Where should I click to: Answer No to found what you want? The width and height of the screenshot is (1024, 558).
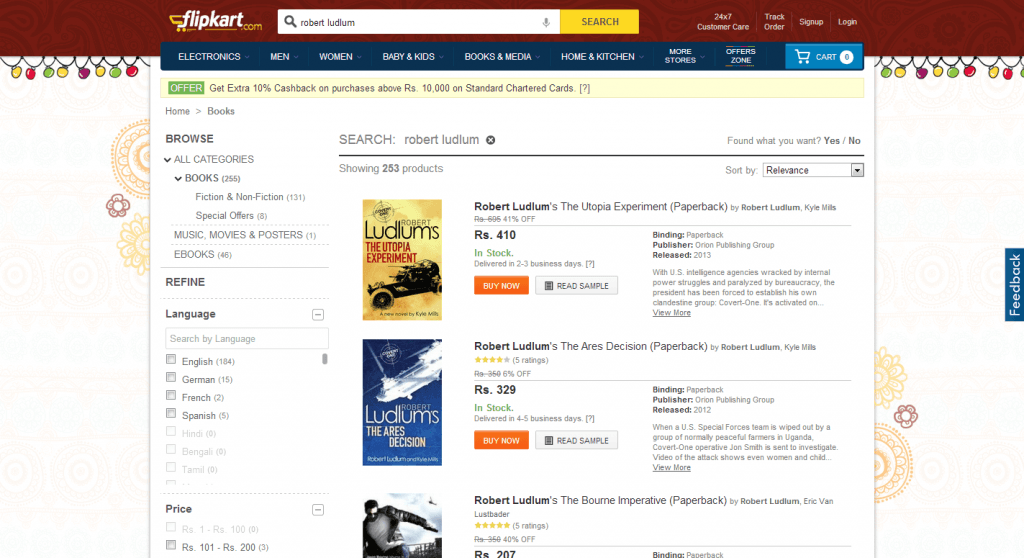point(854,140)
